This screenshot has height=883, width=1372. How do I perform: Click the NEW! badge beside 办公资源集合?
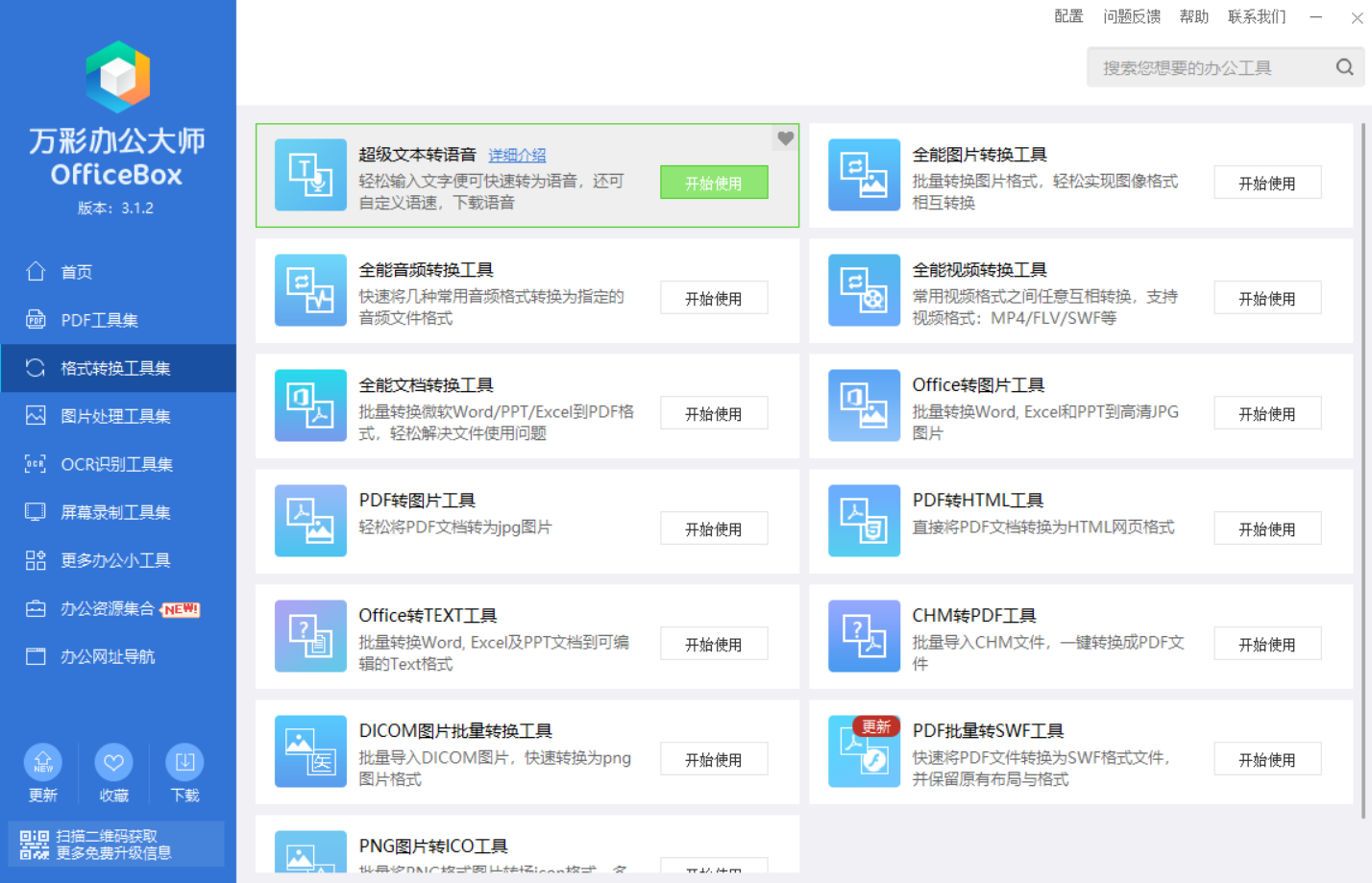tap(181, 609)
